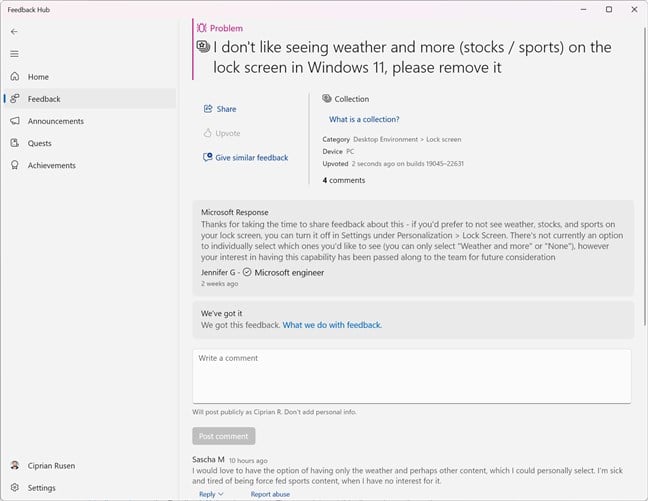Click the 'We've got it' heading
Image resolution: width=648 pixels, height=501 pixels.
pos(222,313)
